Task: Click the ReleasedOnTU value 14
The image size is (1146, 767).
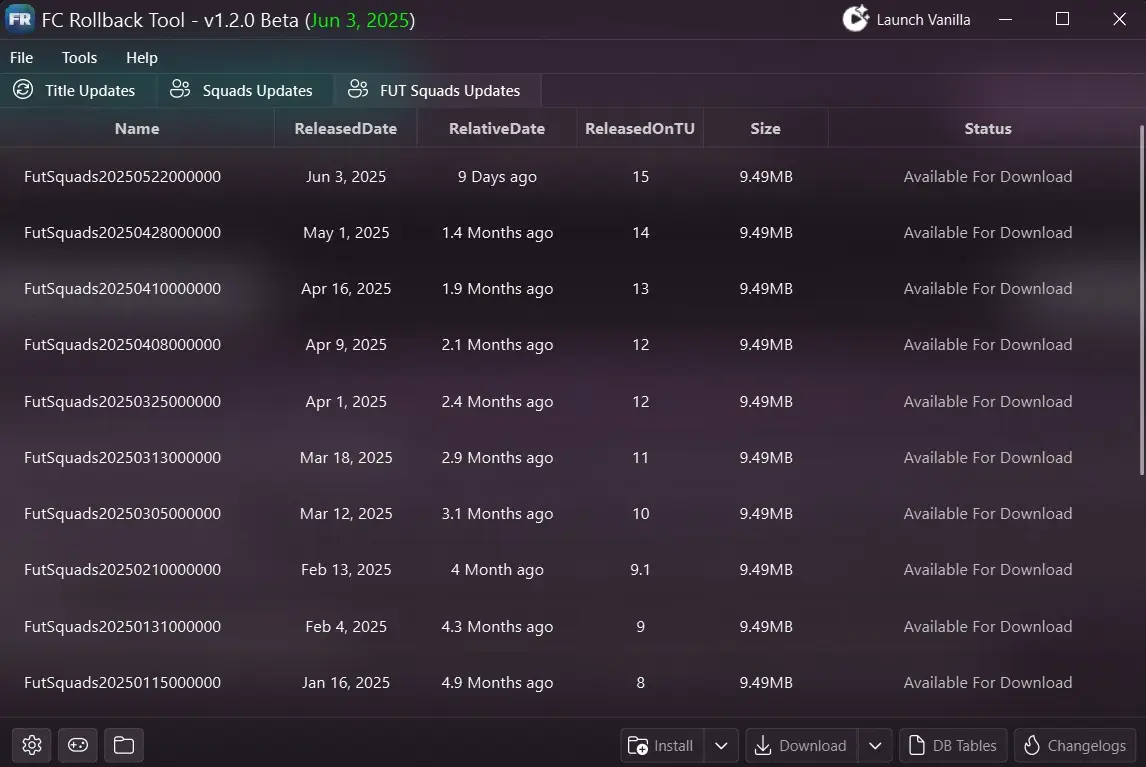Action: pyautogui.click(x=640, y=233)
